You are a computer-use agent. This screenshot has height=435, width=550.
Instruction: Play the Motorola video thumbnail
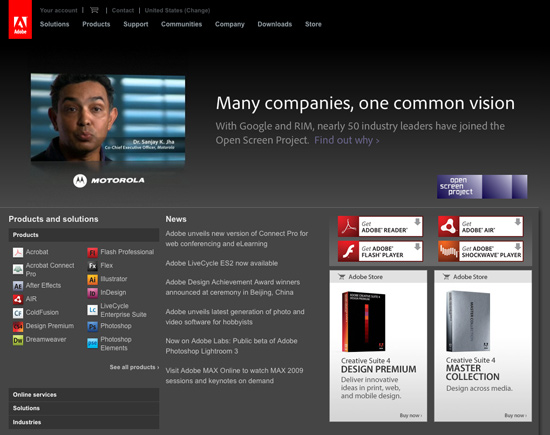[x=108, y=118]
